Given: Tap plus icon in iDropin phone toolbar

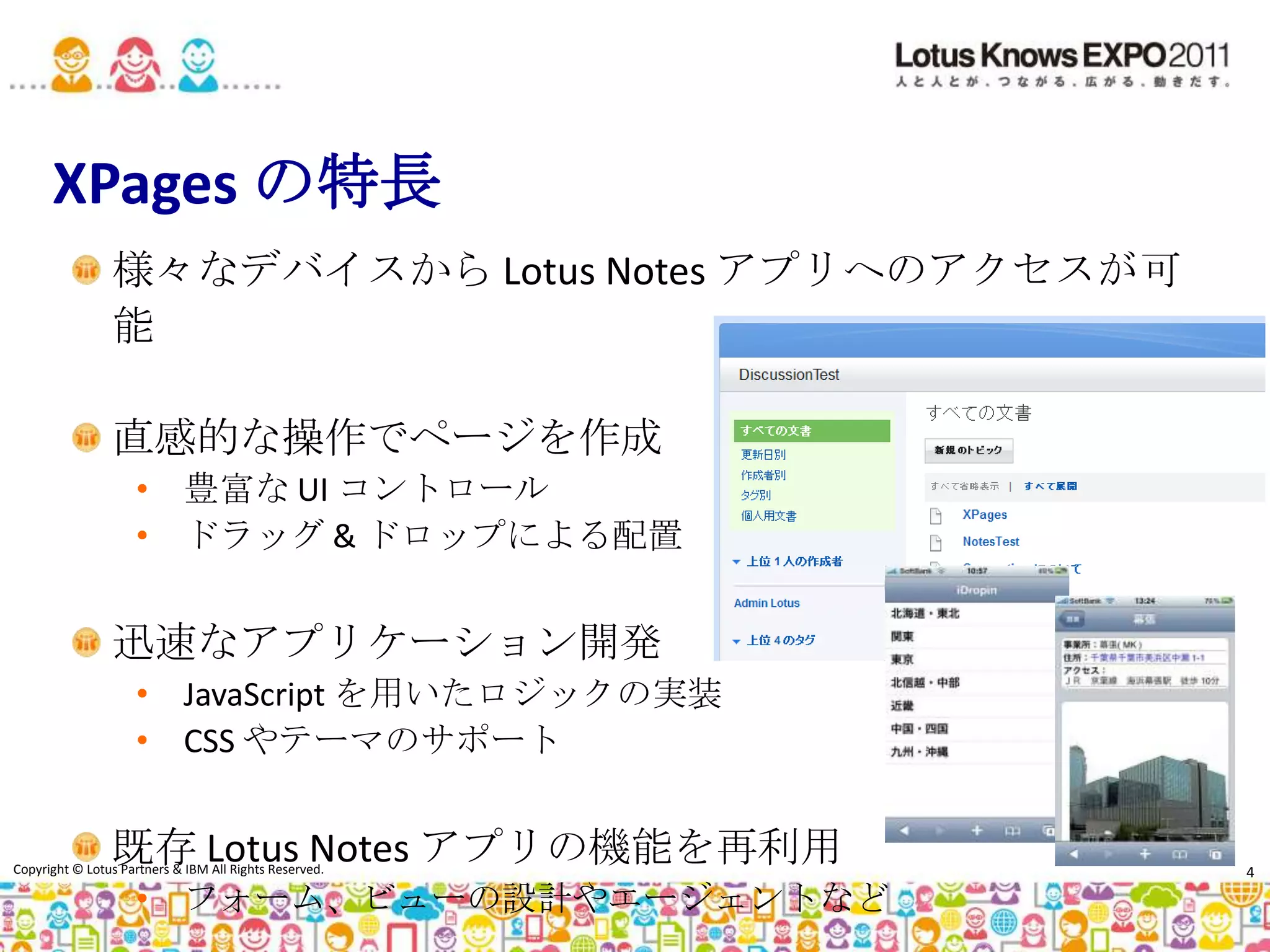Looking at the screenshot, I should tap(977, 831).
